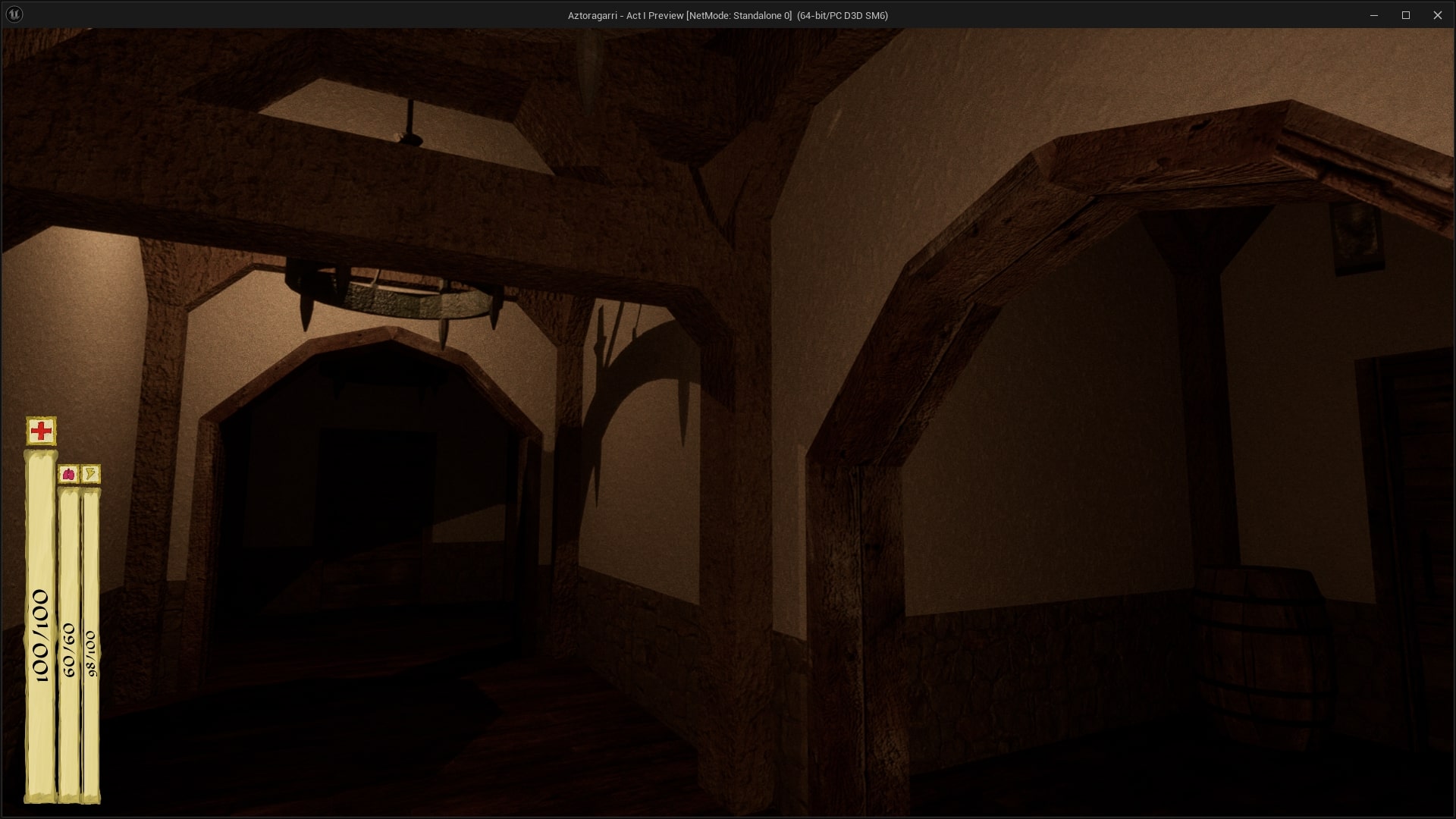Click the Aztoragarri window title text

(x=727, y=15)
